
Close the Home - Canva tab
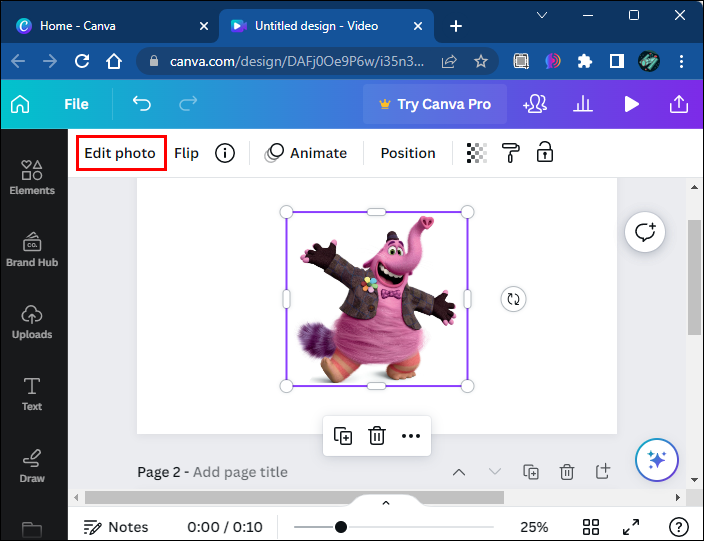tap(204, 26)
